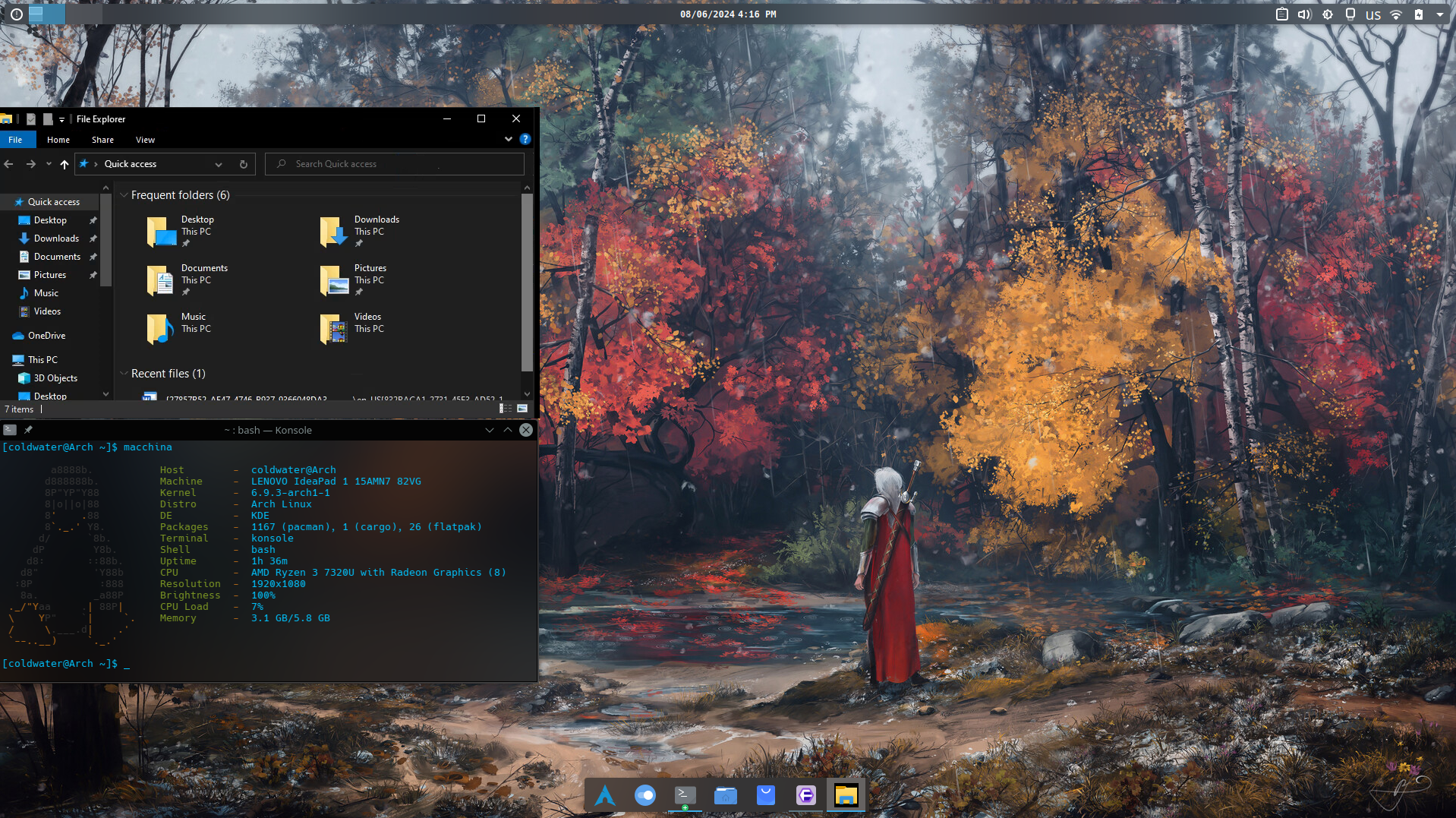Open the File tab in File Explorer

[15, 140]
